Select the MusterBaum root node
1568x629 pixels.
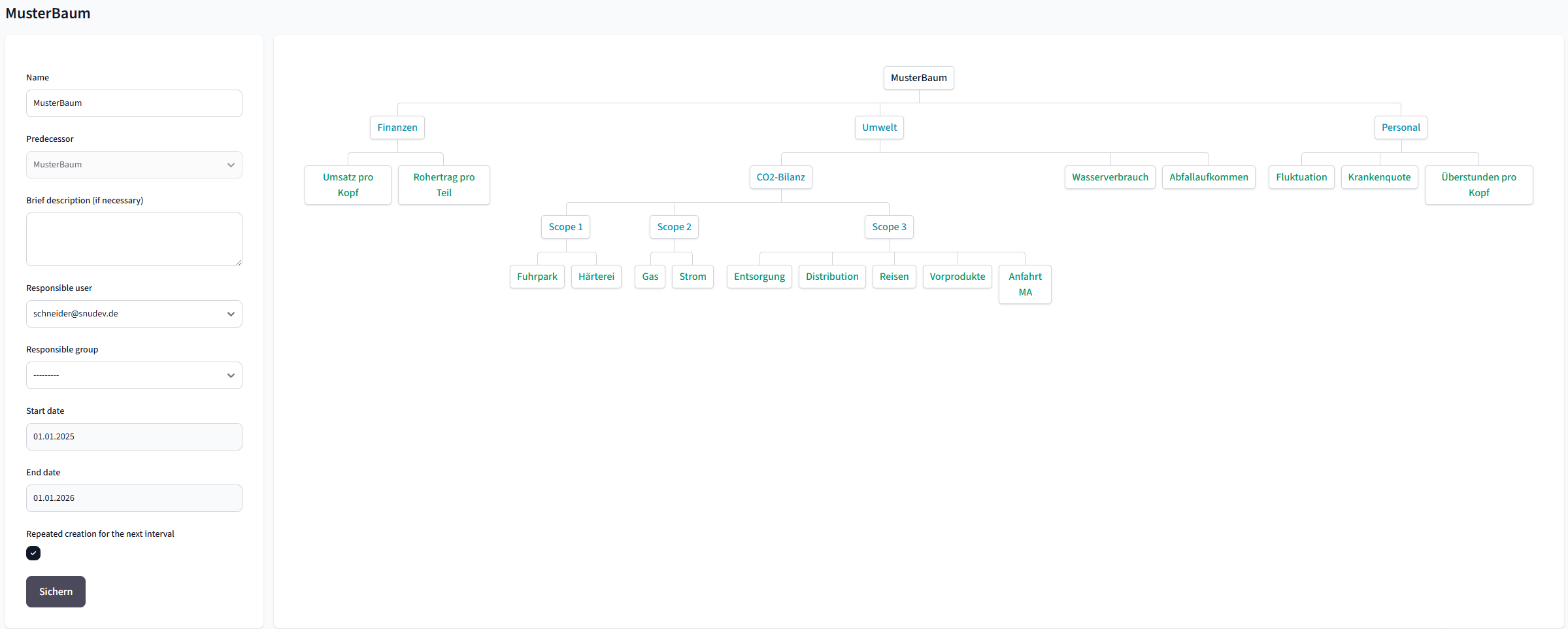click(918, 78)
